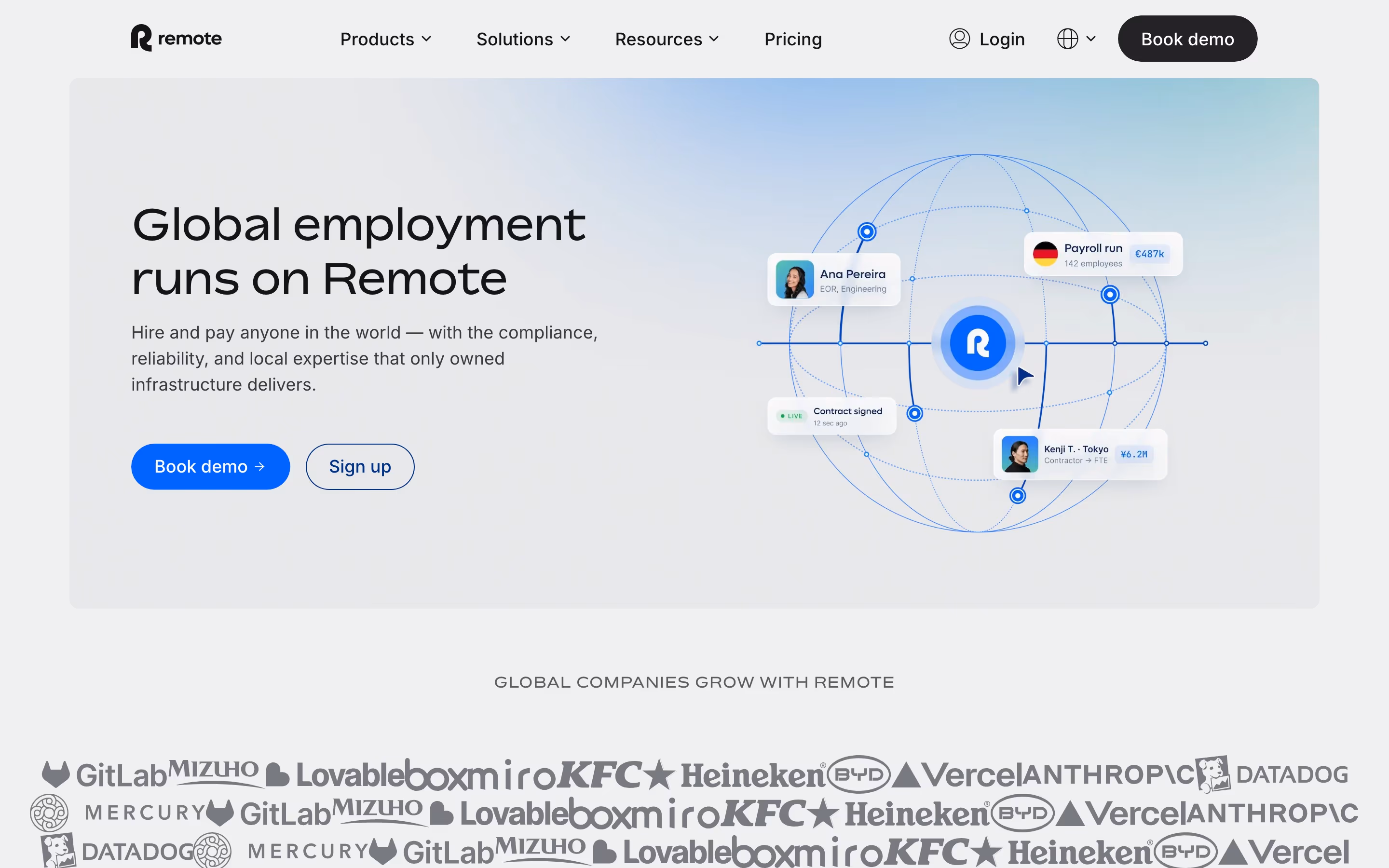Click the dark Book demo header button
Image resolution: width=1389 pixels, height=868 pixels.
pyautogui.click(x=1187, y=39)
